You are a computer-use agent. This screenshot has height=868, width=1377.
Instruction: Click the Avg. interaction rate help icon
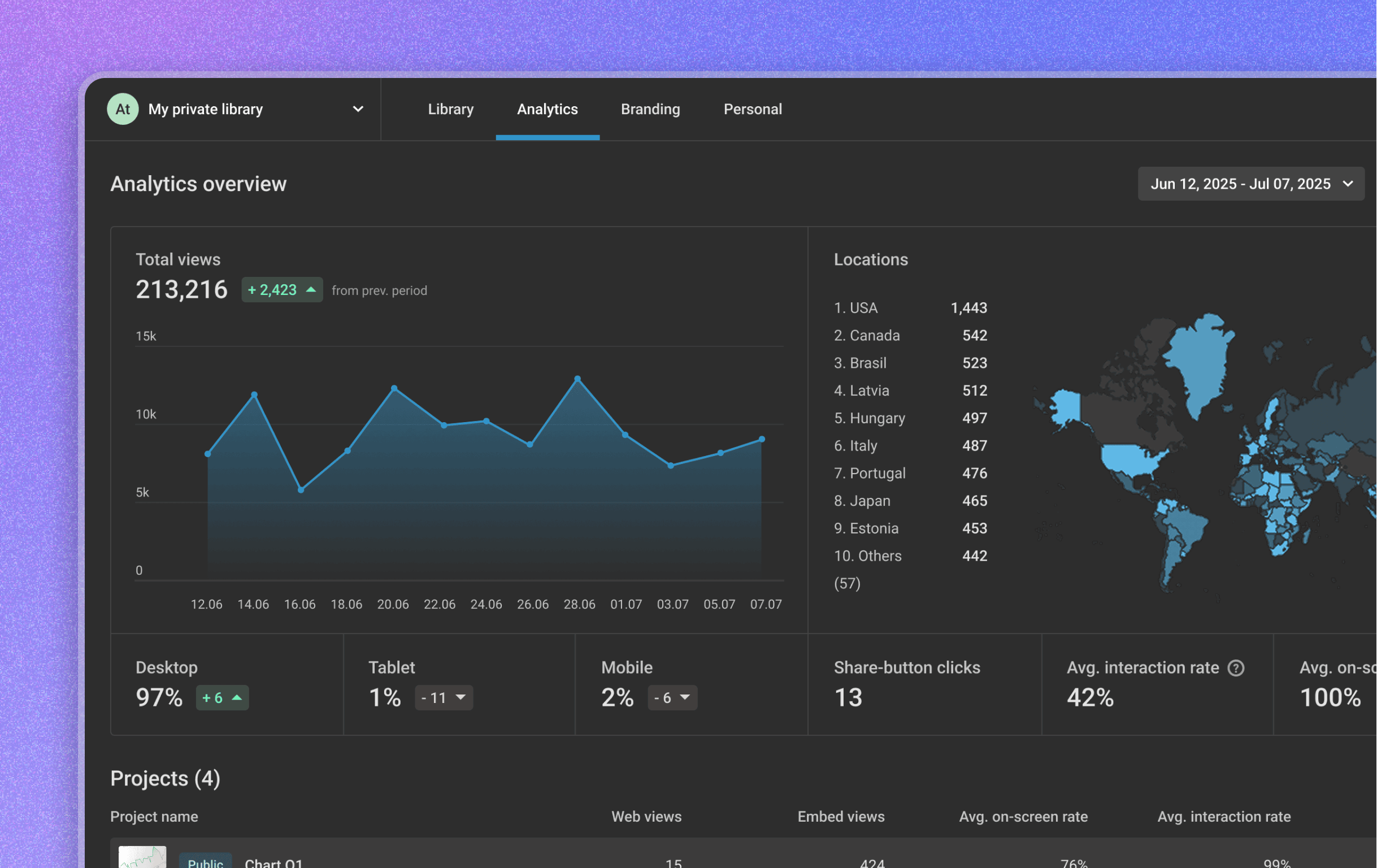(x=1236, y=667)
